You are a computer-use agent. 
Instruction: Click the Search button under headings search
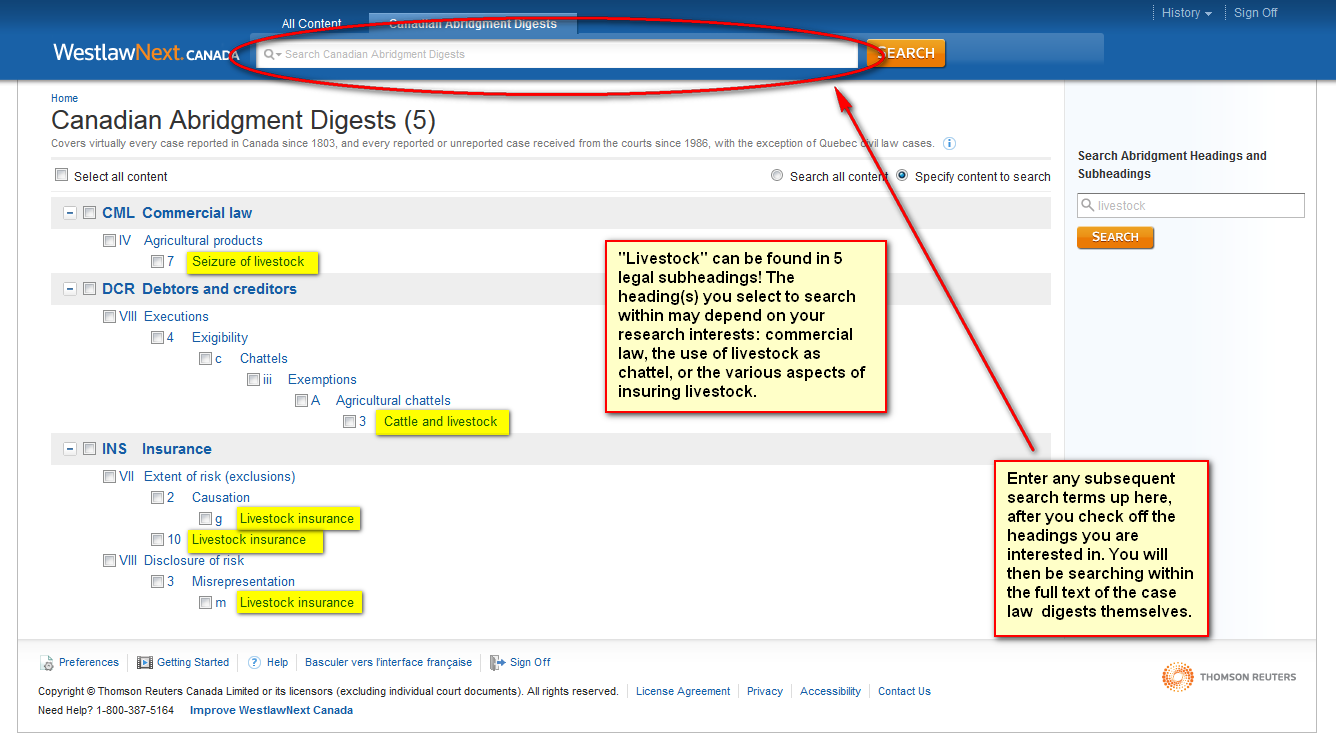point(1115,237)
